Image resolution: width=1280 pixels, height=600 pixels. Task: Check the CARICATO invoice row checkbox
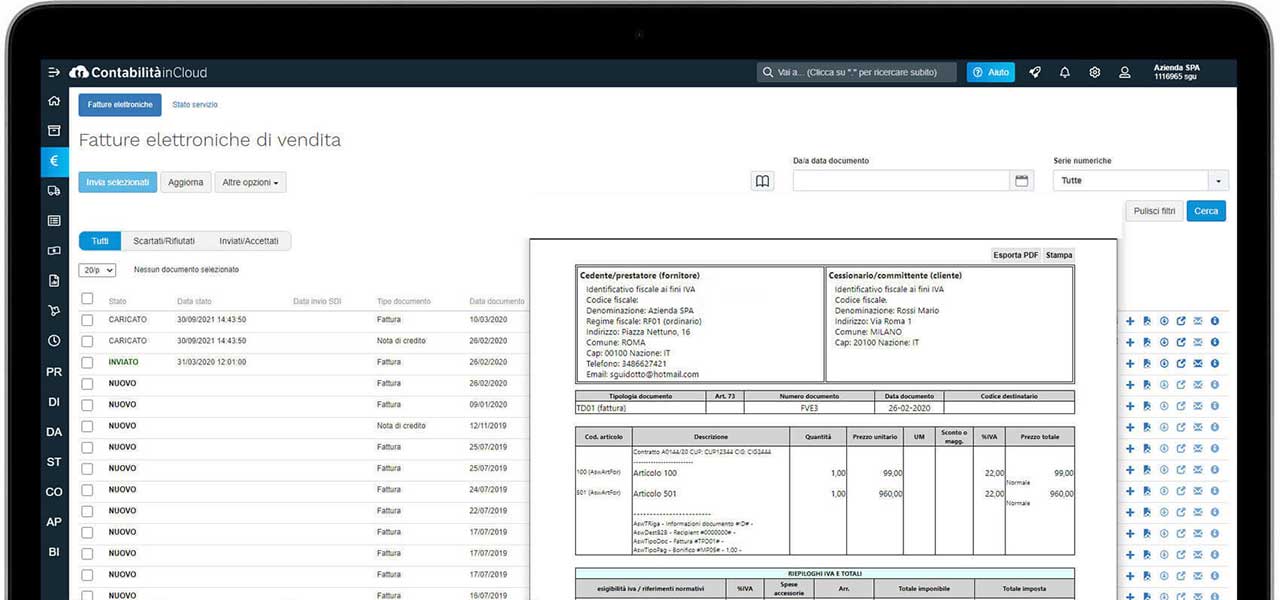(87, 320)
